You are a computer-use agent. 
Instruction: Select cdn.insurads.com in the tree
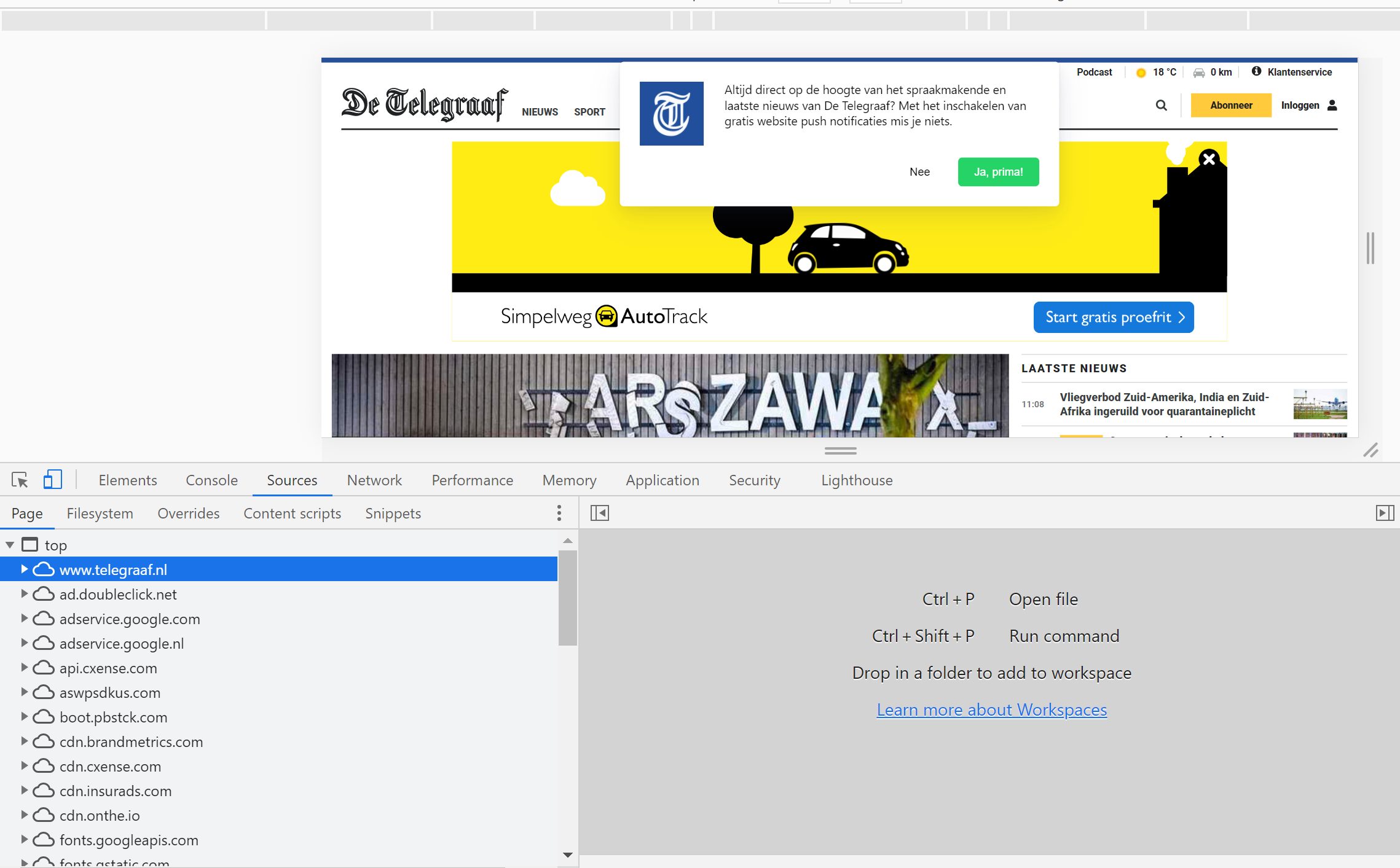coord(116,791)
